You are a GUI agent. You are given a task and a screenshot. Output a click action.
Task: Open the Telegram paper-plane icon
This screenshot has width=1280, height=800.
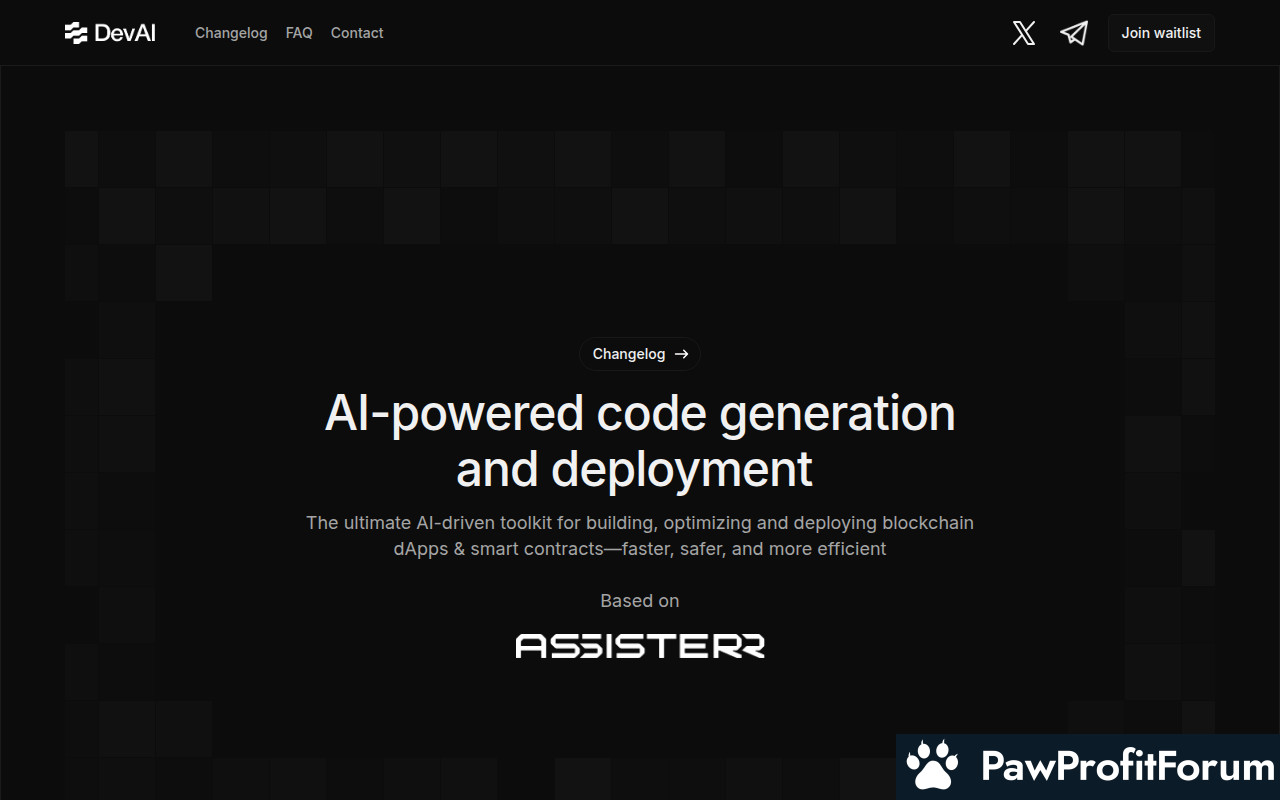point(1074,33)
